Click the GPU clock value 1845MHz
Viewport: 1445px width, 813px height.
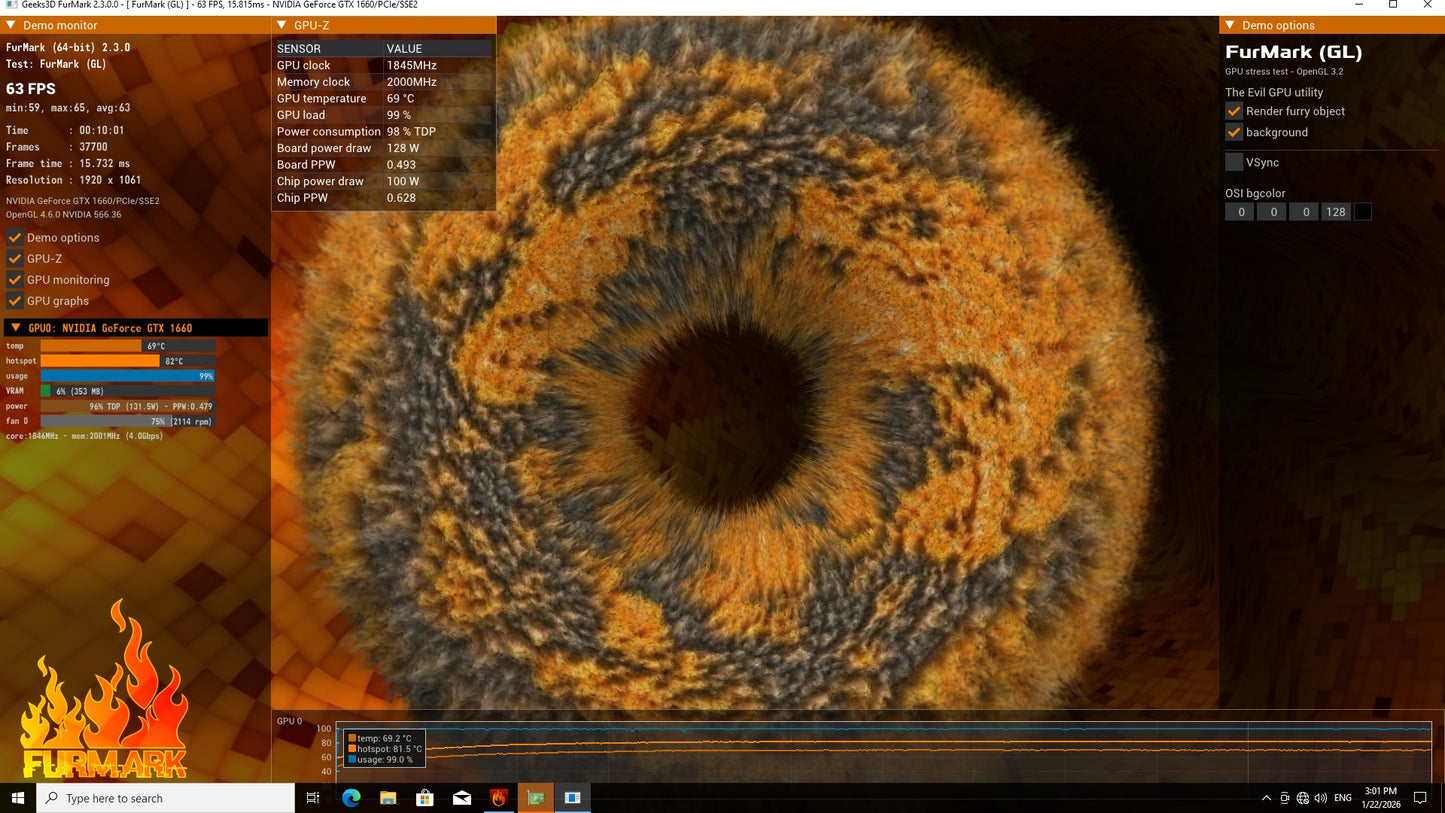413,65
